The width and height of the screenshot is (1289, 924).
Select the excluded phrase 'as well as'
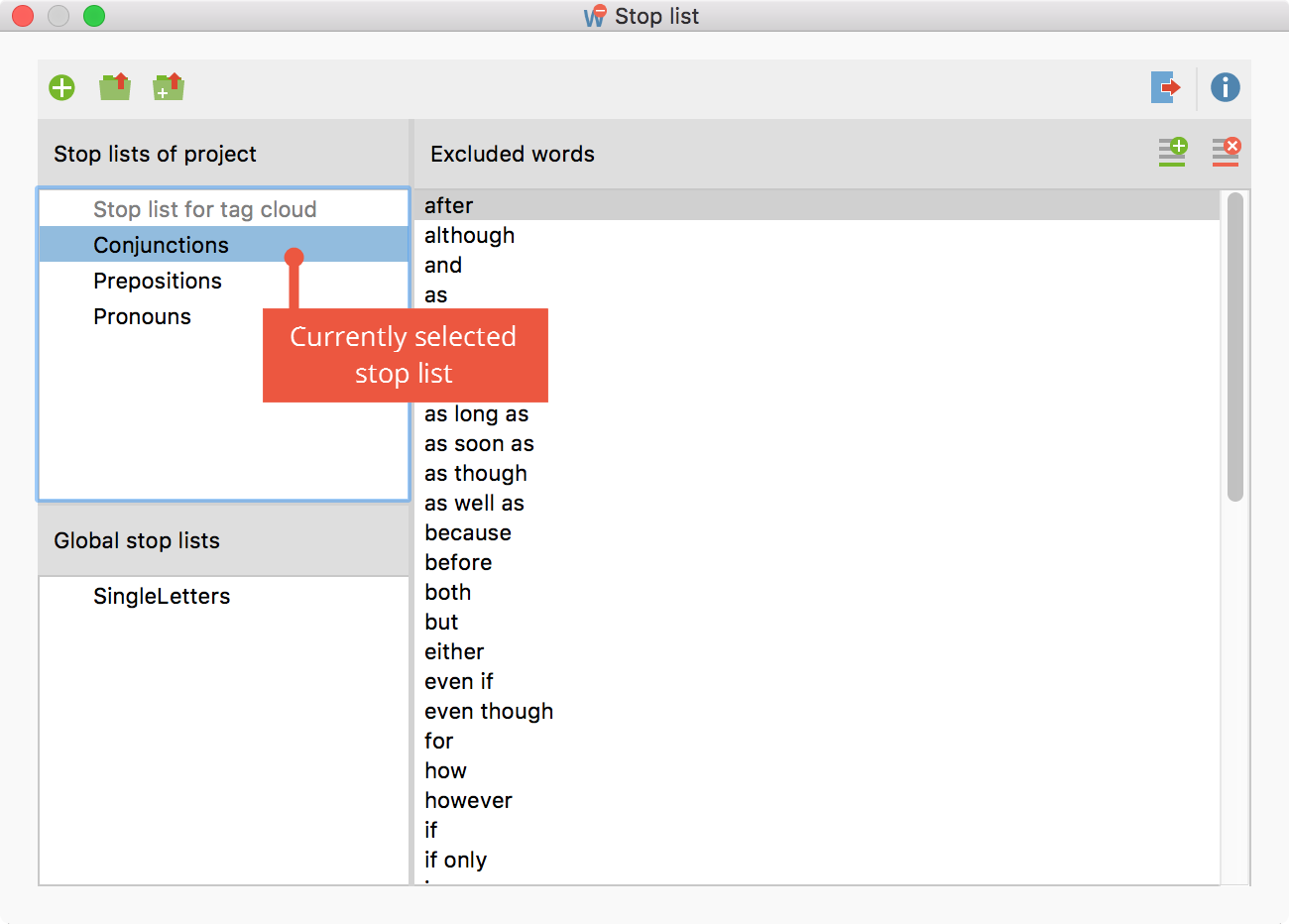[816, 503]
